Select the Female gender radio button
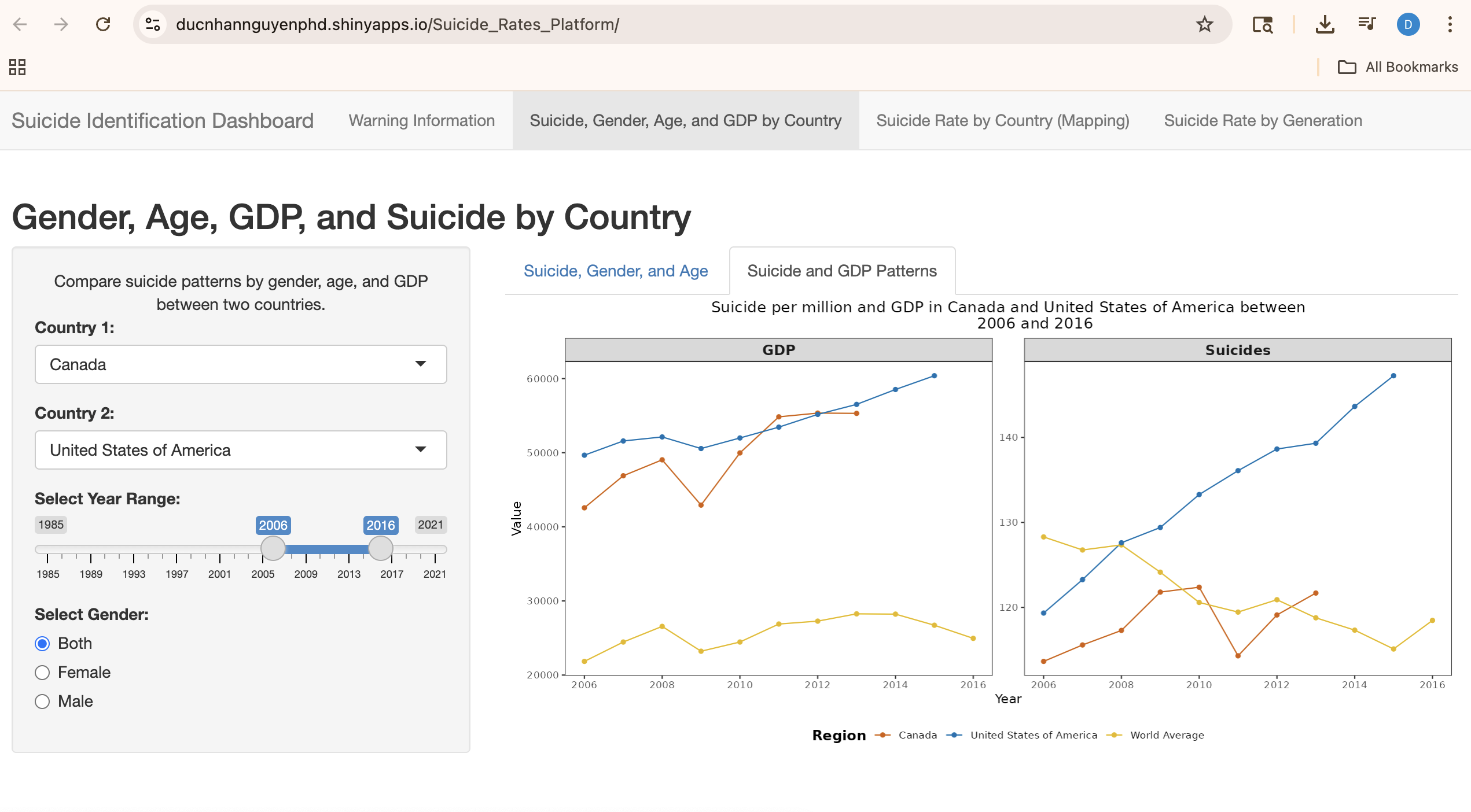The image size is (1471, 812). (42, 673)
